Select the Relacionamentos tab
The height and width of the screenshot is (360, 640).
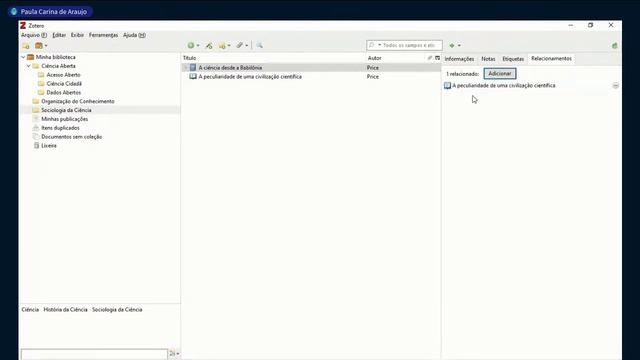point(551,59)
